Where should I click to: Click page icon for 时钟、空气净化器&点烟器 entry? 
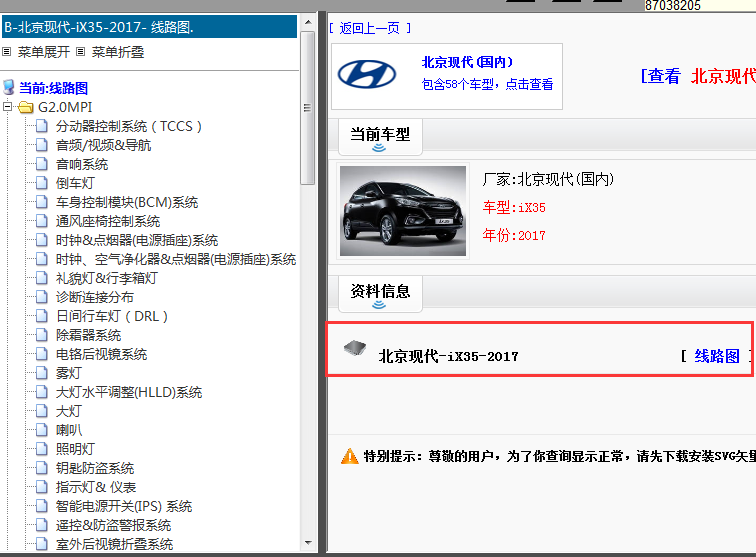[42, 259]
